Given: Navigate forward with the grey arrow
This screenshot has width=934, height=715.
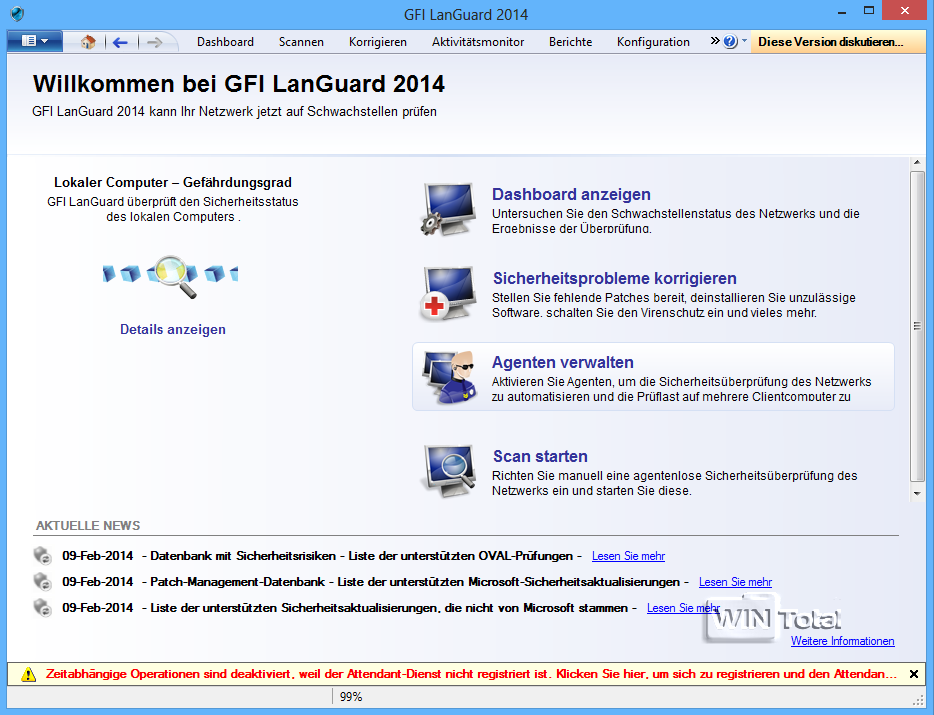Looking at the screenshot, I should pyautogui.click(x=155, y=42).
